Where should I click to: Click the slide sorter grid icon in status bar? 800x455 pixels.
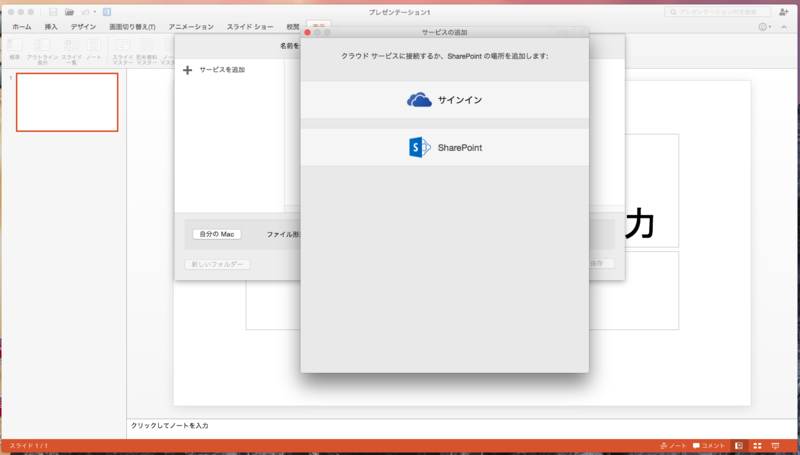pos(758,446)
